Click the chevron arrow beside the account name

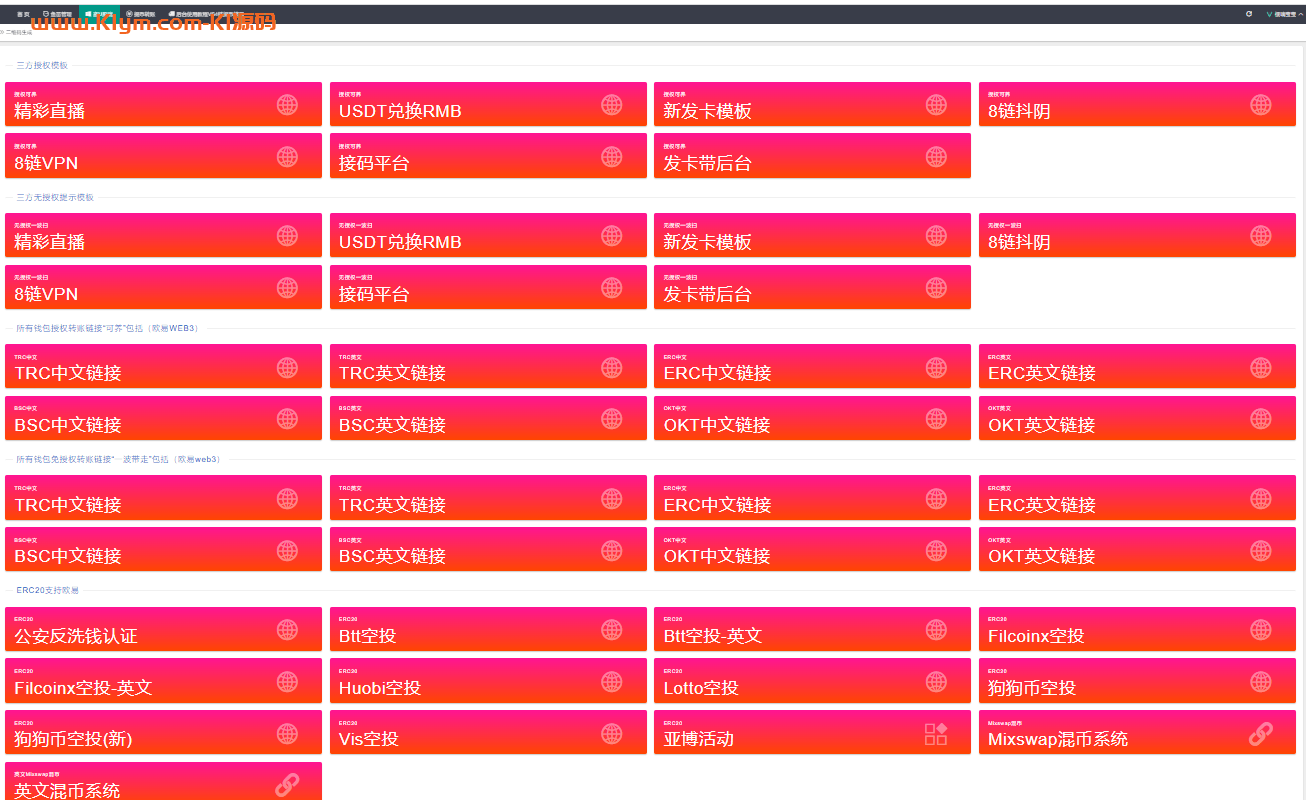point(1300,14)
